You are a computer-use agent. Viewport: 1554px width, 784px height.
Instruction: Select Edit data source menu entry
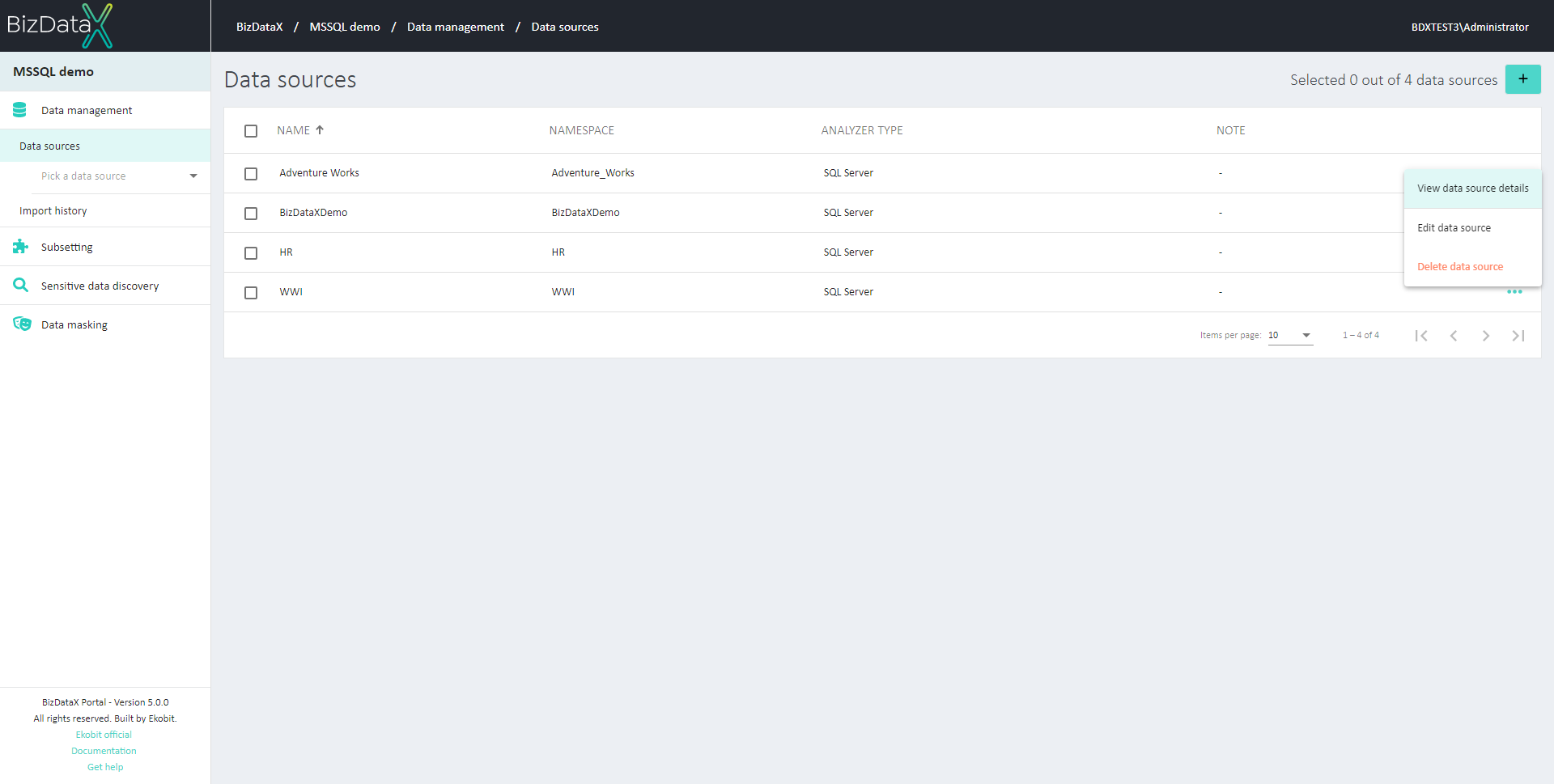(1472, 228)
